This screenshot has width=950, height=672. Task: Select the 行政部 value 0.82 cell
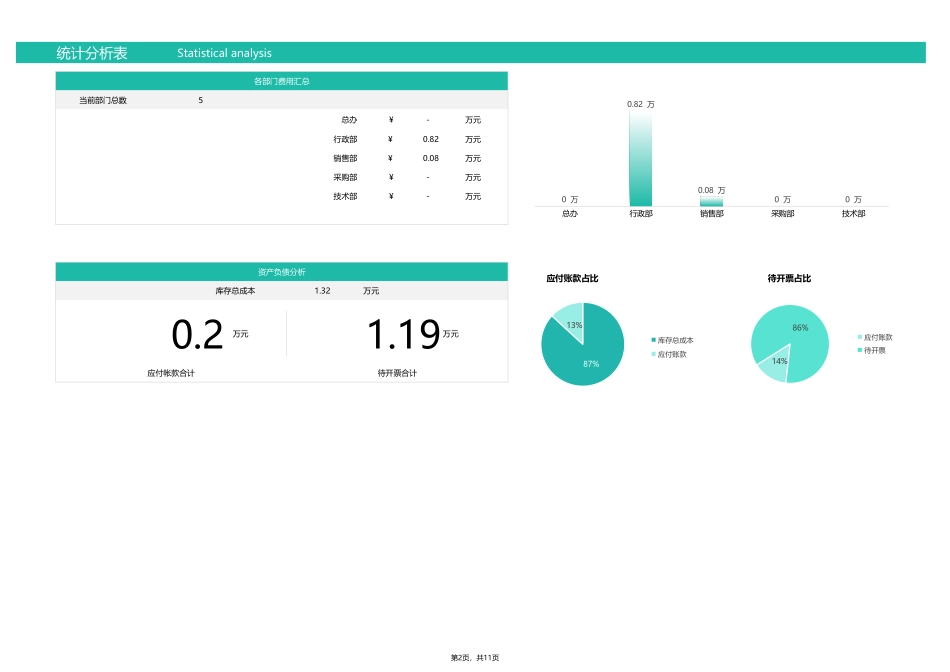point(430,139)
